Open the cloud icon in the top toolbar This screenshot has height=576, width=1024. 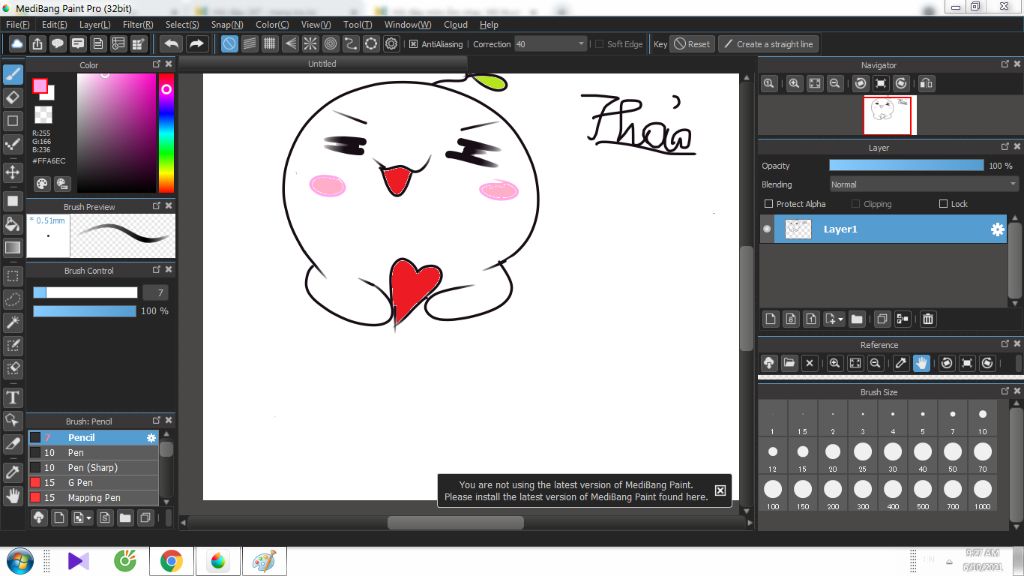(x=17, y=44)
